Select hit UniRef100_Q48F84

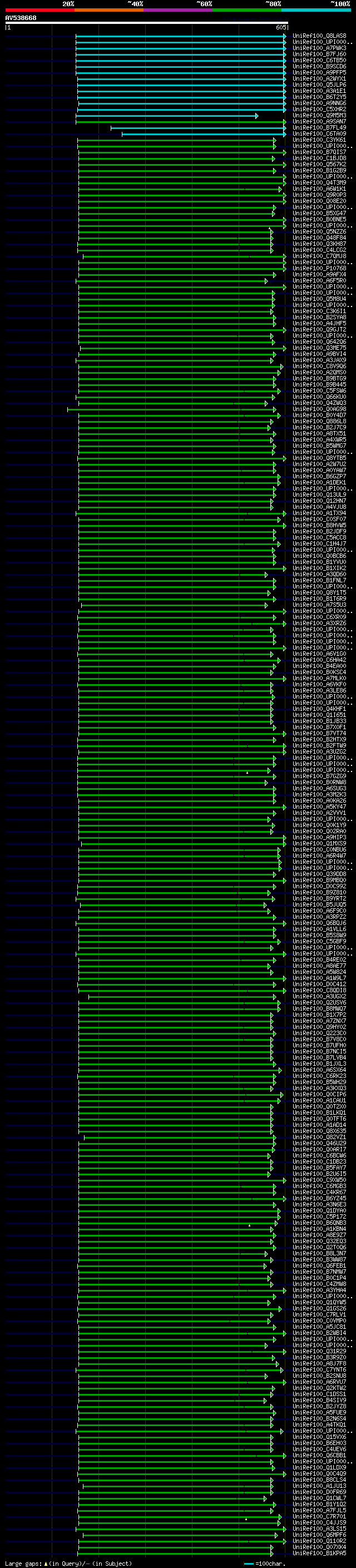(319, 238)
